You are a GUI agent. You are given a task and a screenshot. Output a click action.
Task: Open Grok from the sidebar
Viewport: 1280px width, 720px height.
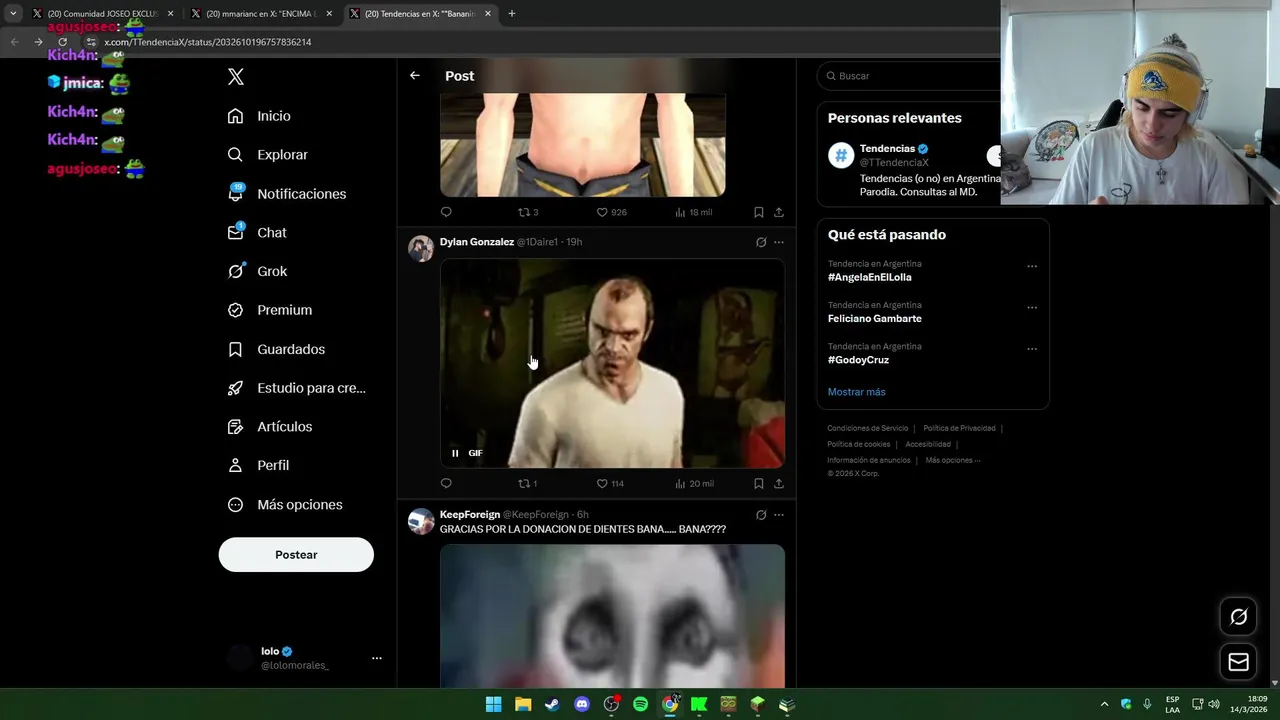point(257,271)
